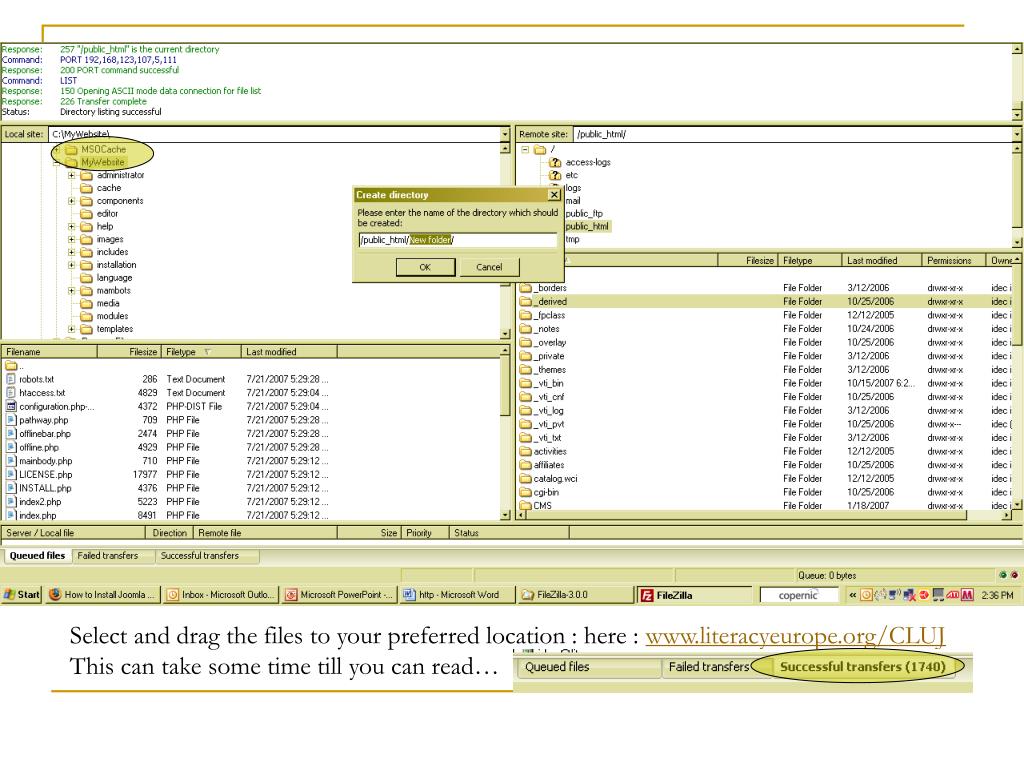Expand the templates folder node

pyautogui.click(x=72, y=329)
